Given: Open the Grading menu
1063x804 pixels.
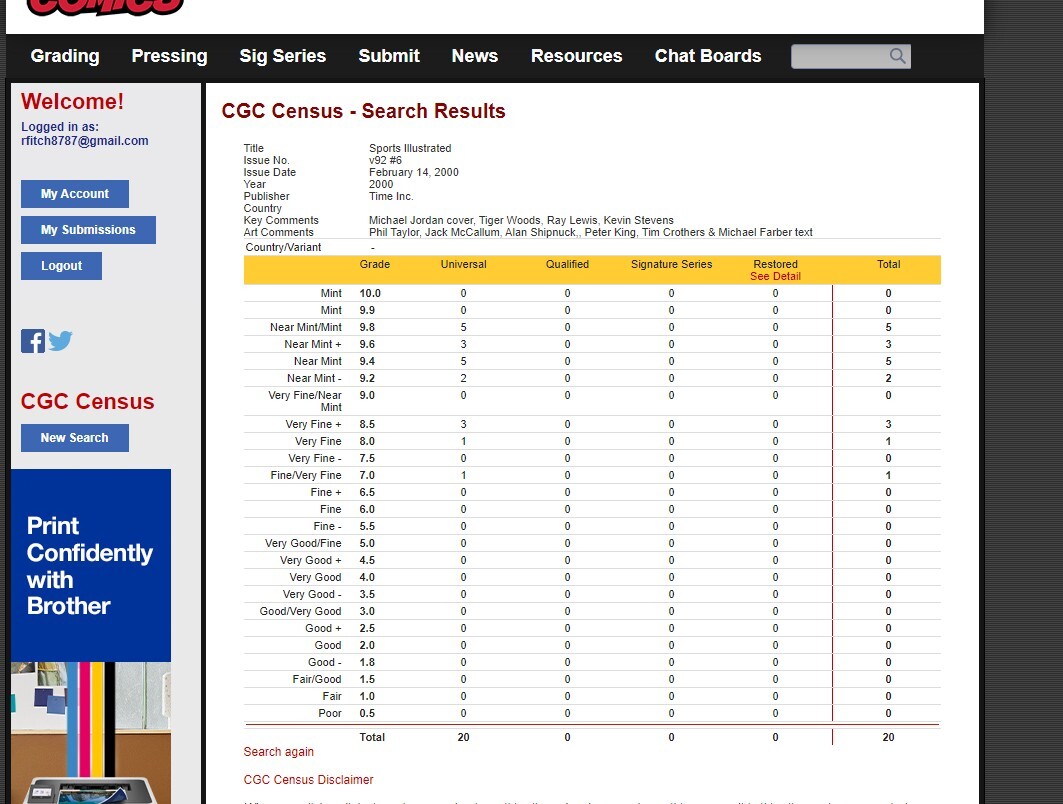Looking at the screenshot, I should pos(65,56).
